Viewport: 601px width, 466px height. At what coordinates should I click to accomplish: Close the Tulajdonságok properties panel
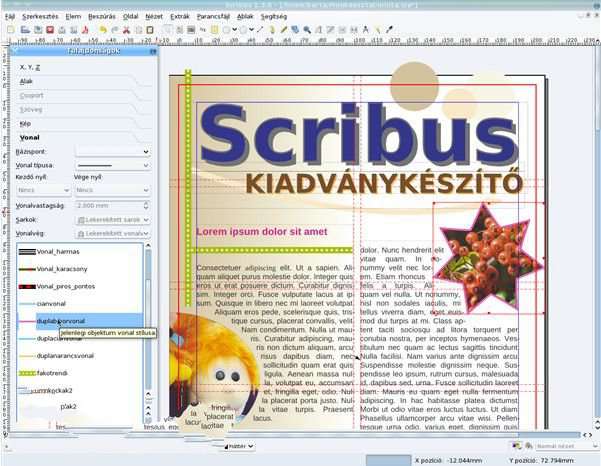(x=153, y=51)
